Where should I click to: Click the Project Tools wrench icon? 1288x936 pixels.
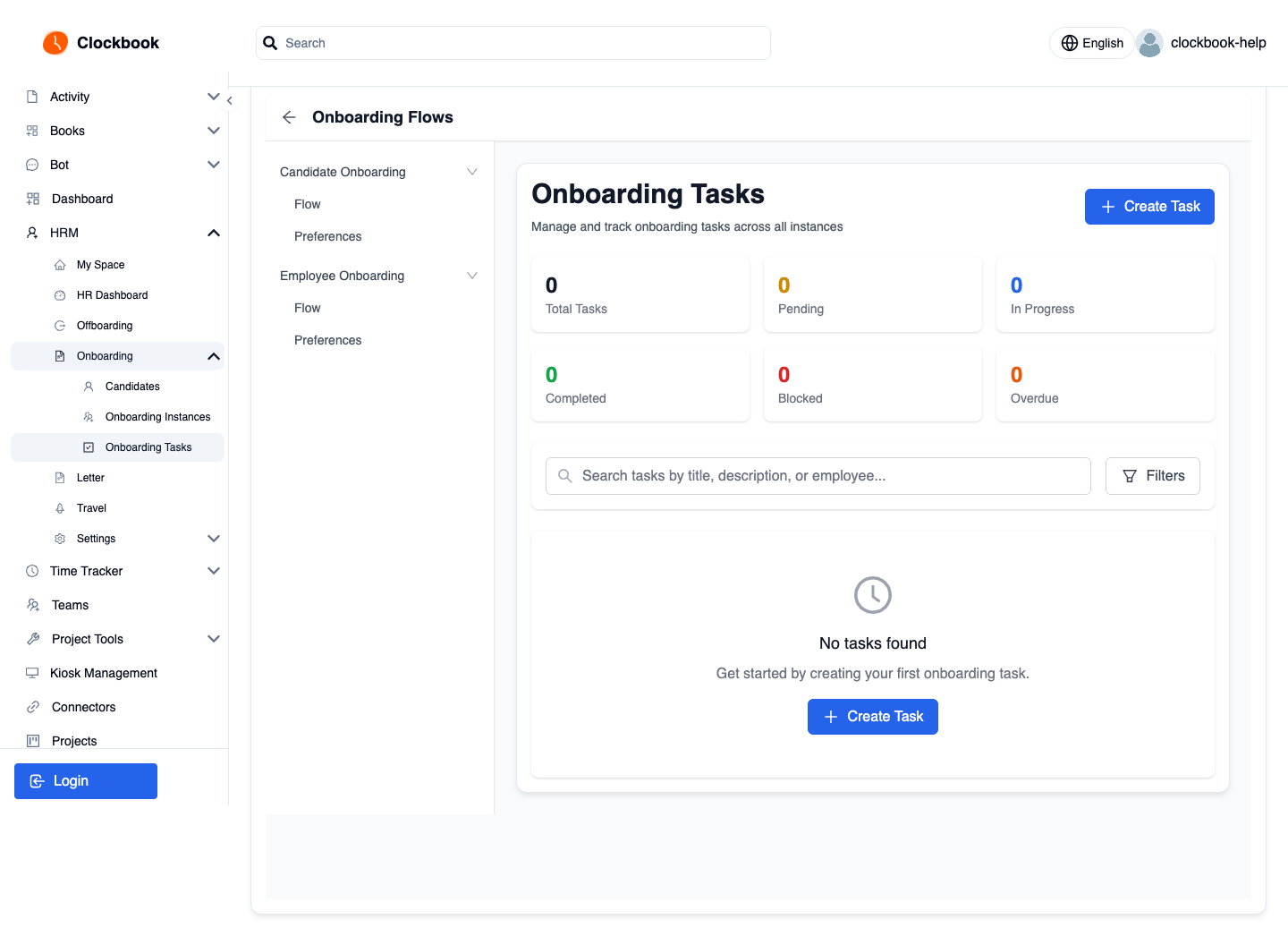(33, 639)
